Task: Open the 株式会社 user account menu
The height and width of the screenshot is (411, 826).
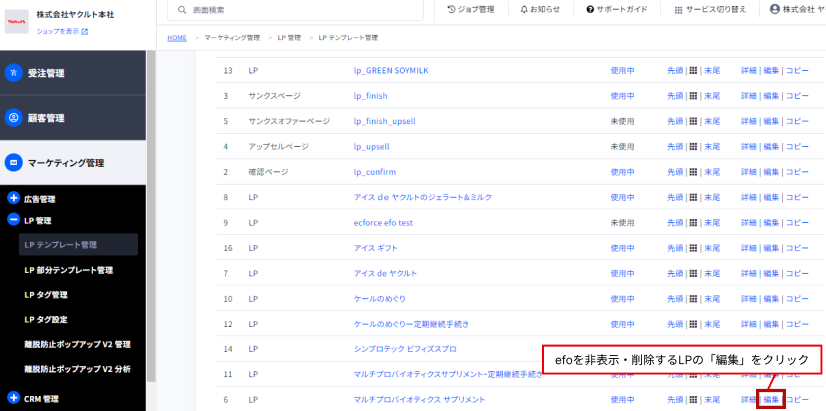Action: [x=798, y=9]
